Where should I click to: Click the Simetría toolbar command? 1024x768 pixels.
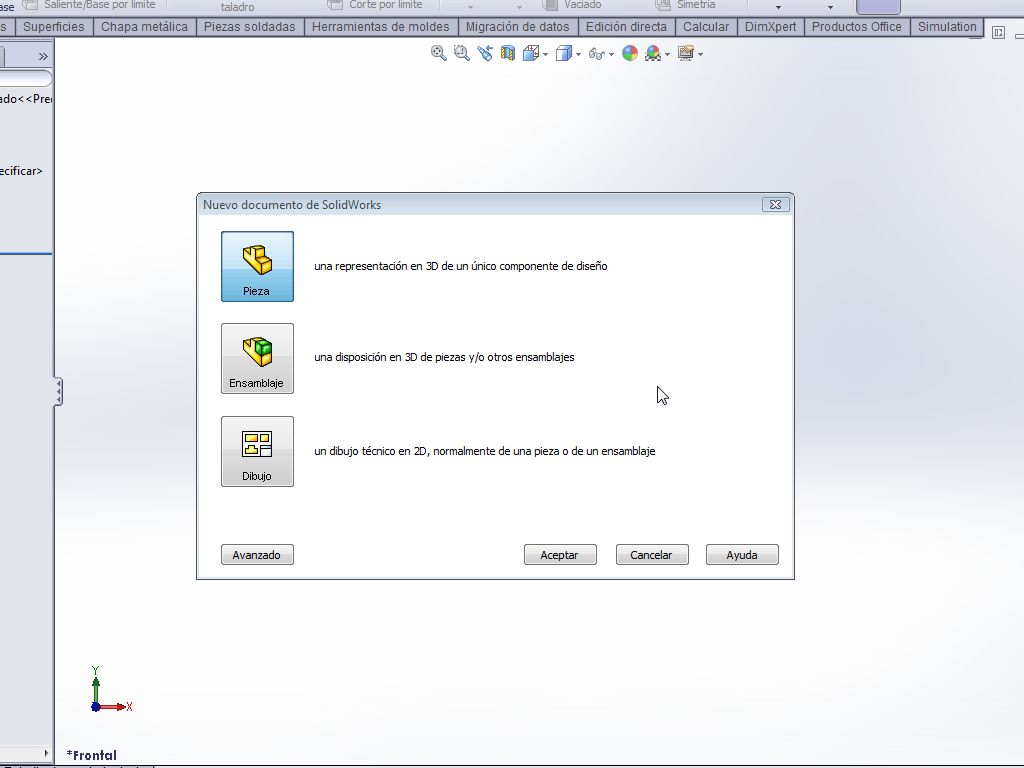click(x=686, y=5)
